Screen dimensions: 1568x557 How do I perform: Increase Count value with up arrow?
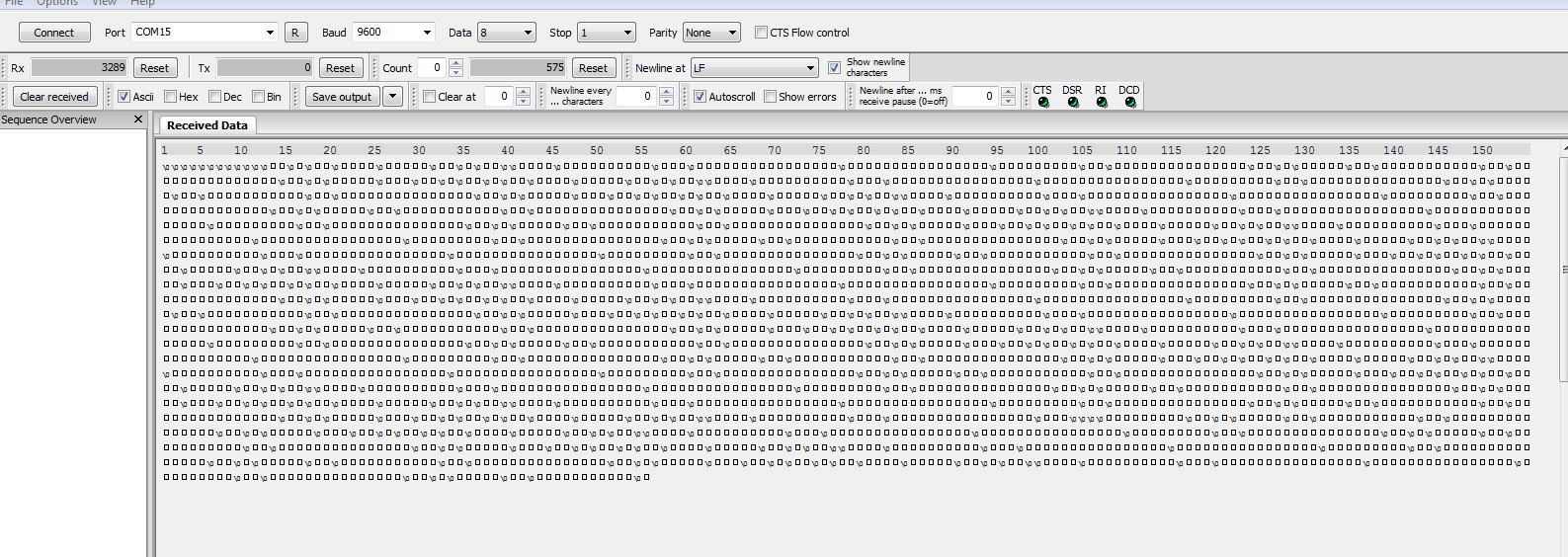(x=455, y=63)
